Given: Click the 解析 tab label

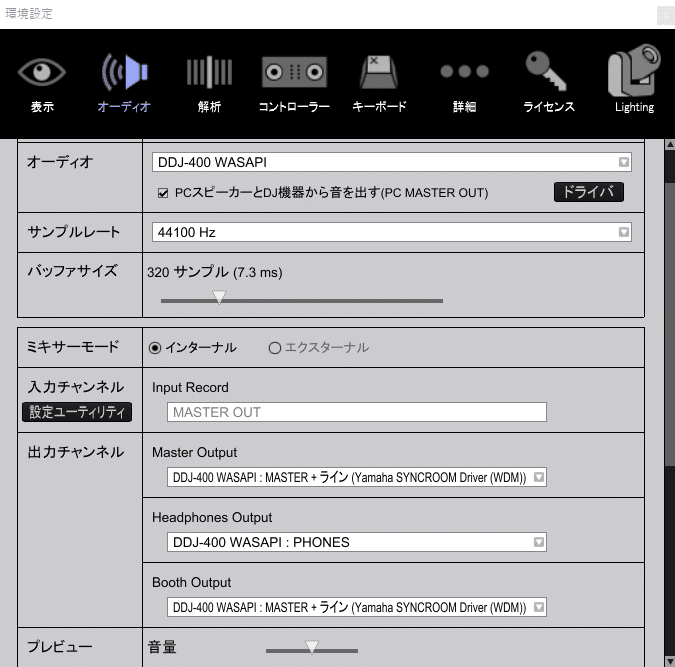Looking at the screenshot, I should (209, 107).
